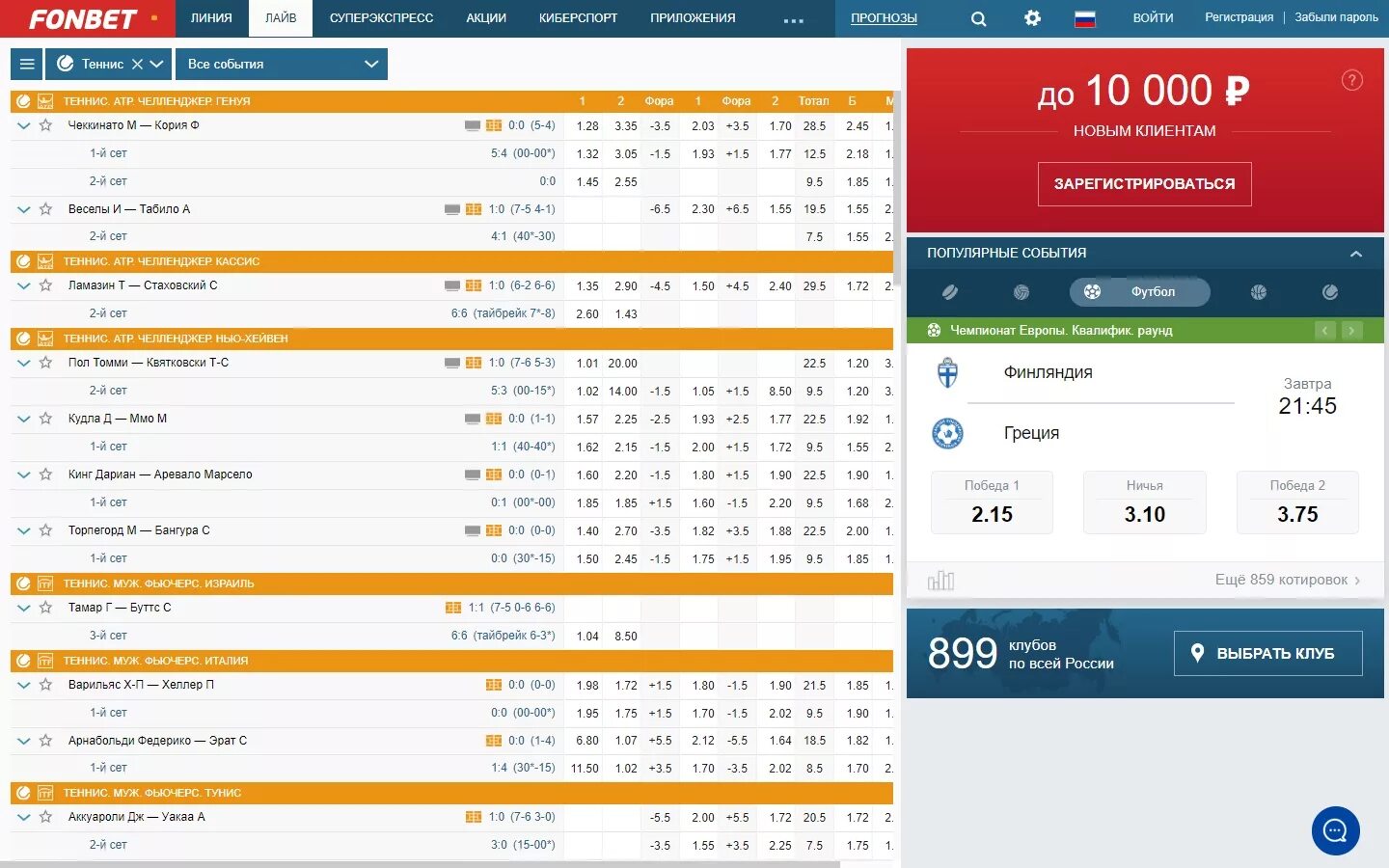Click ЗАРЕГИСТРИРОВАТЬСЯ button
This screenshot has height=868, width=1389.
tap(1144, 183)
